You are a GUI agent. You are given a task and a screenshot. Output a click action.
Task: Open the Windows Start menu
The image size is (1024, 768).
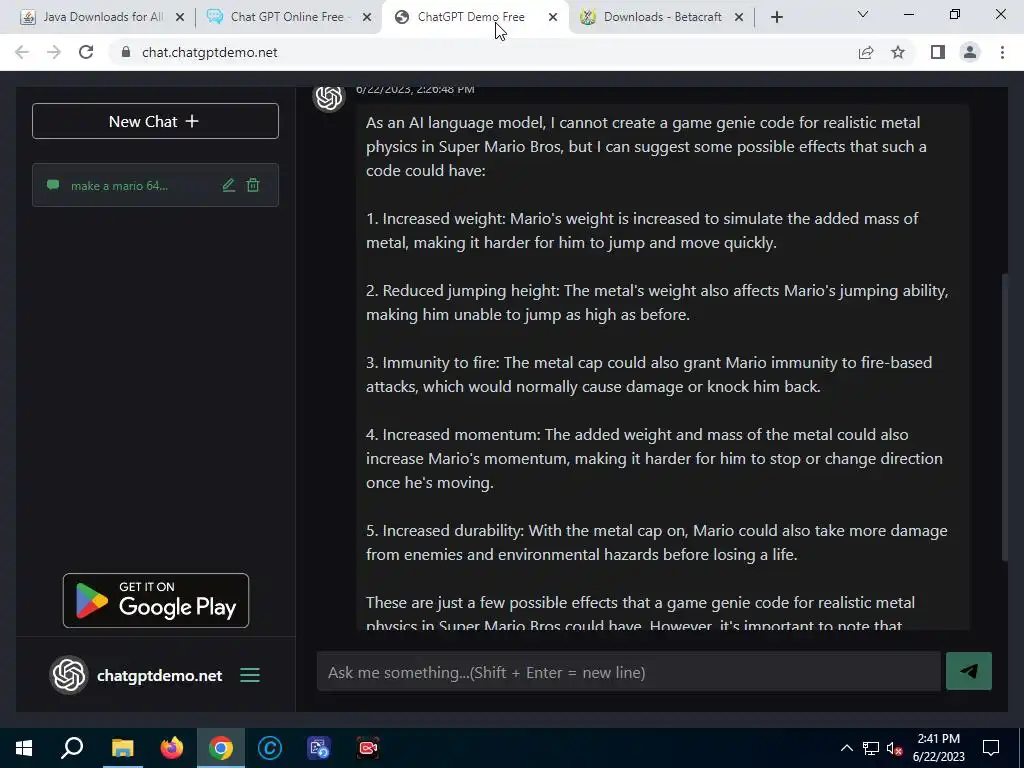[24, 748]
